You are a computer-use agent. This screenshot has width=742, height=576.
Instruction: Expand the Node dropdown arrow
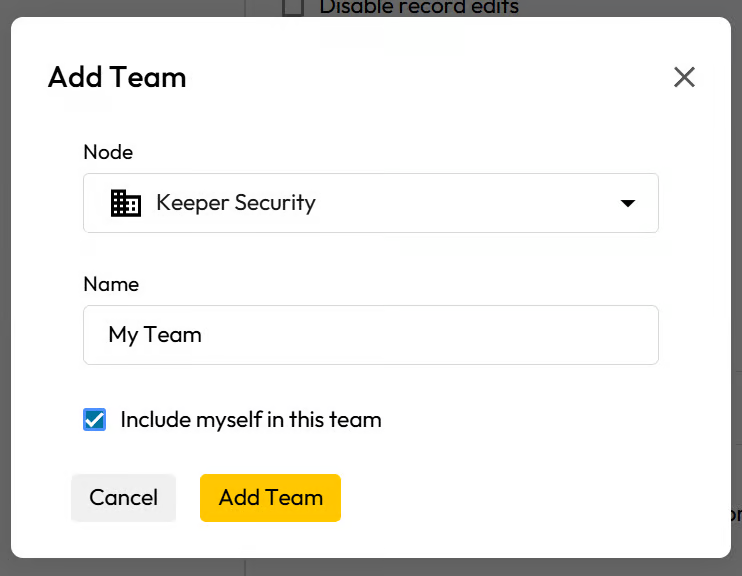click(628, 203)
